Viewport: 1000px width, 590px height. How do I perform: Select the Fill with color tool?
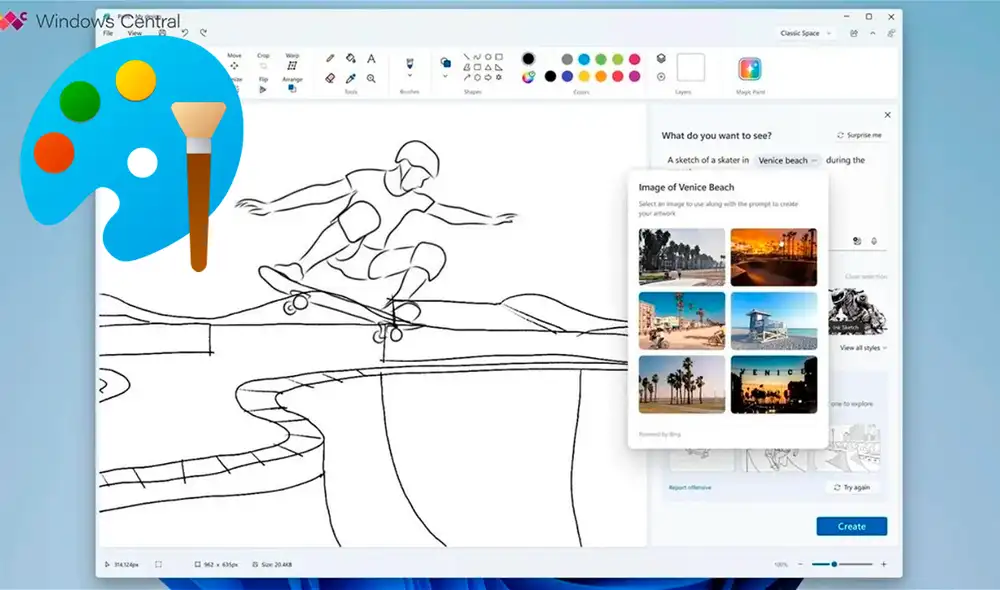(x=350, y=59)
